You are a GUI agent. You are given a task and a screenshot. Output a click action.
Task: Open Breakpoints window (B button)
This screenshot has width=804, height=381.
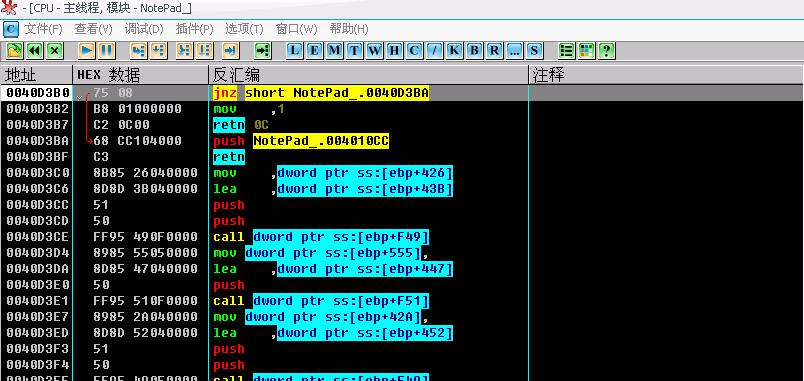click(x=474, y=50)
